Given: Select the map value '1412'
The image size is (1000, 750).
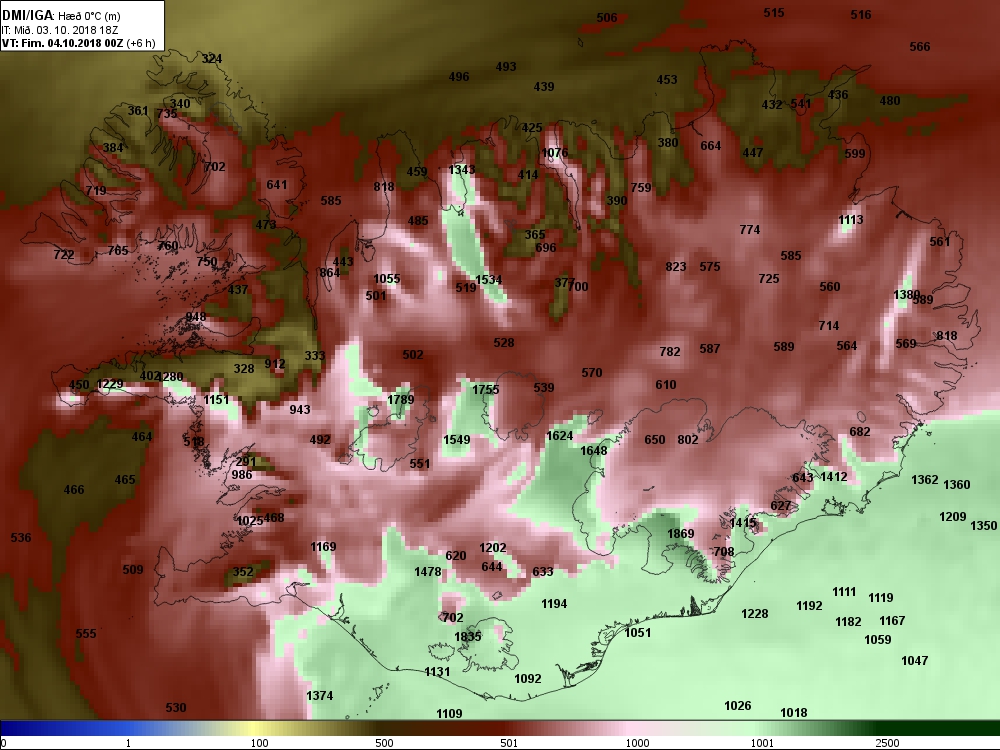Looking at the screenshot, I should pos(833,476).
